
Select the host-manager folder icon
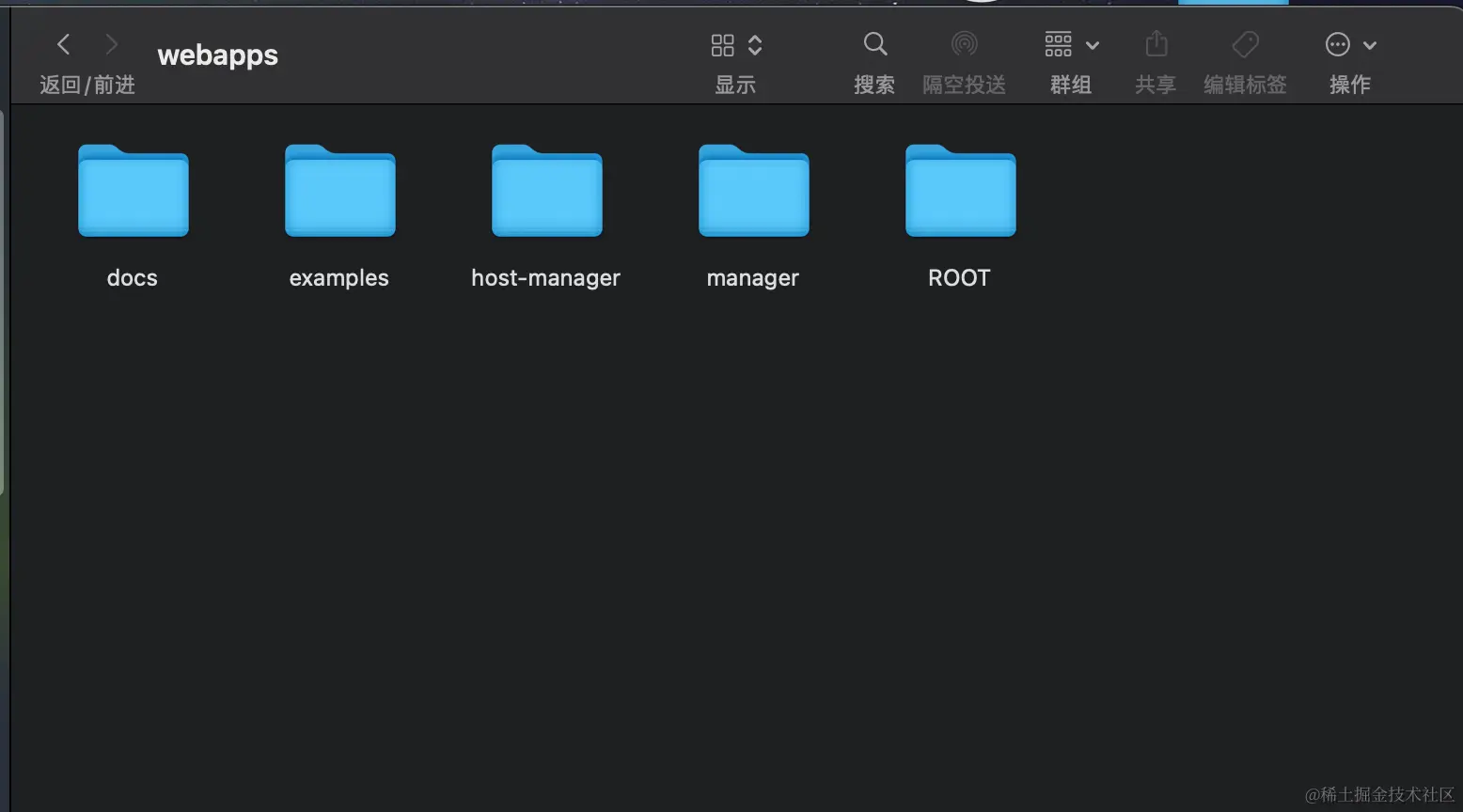547,191
